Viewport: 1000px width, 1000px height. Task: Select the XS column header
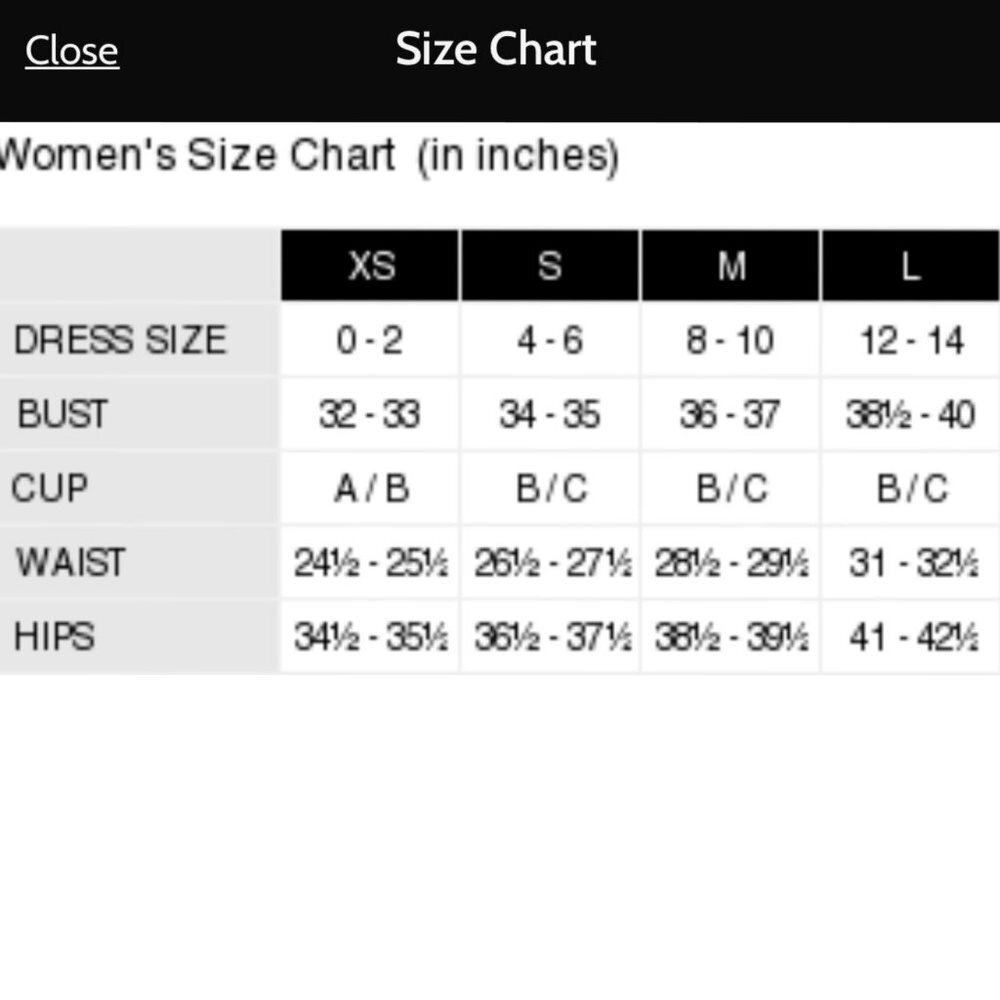click(x=371, y=266)
